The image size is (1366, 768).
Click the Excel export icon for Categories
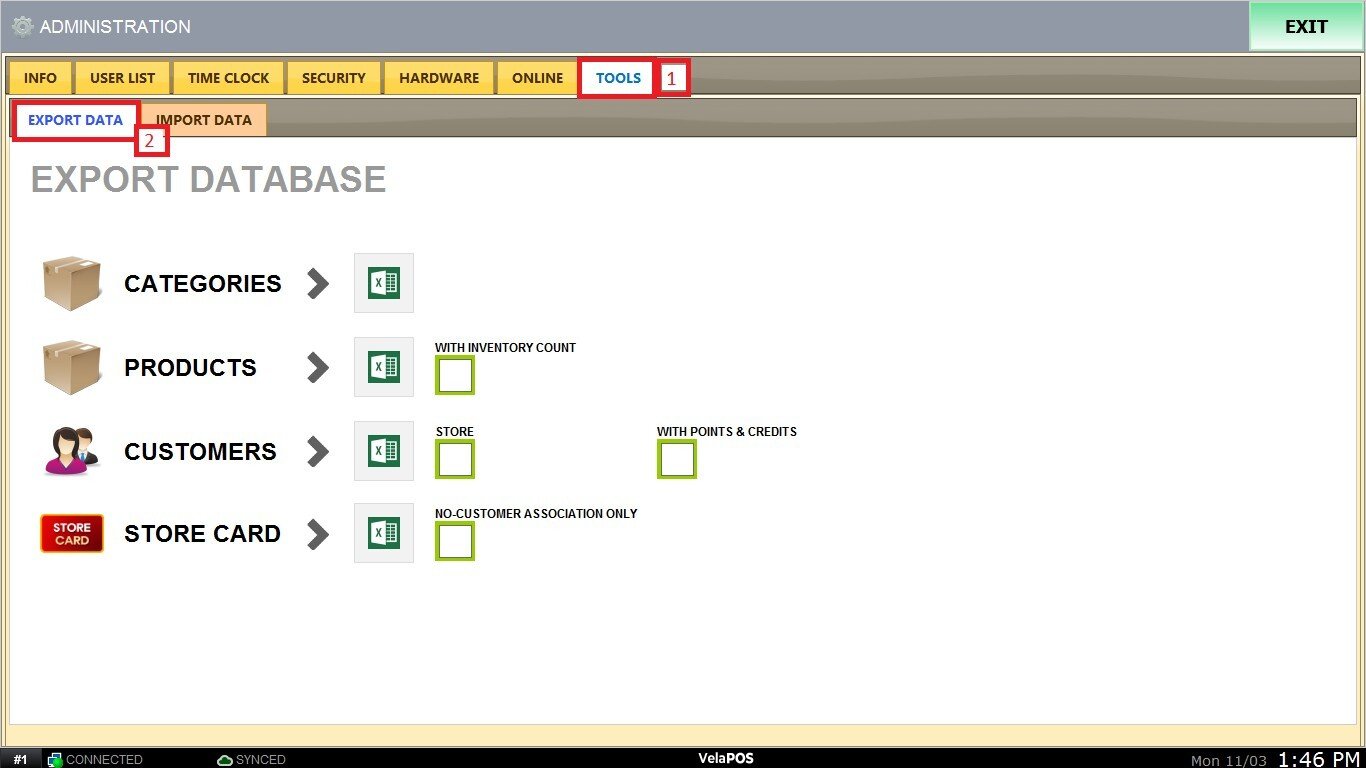coord(384,283)
